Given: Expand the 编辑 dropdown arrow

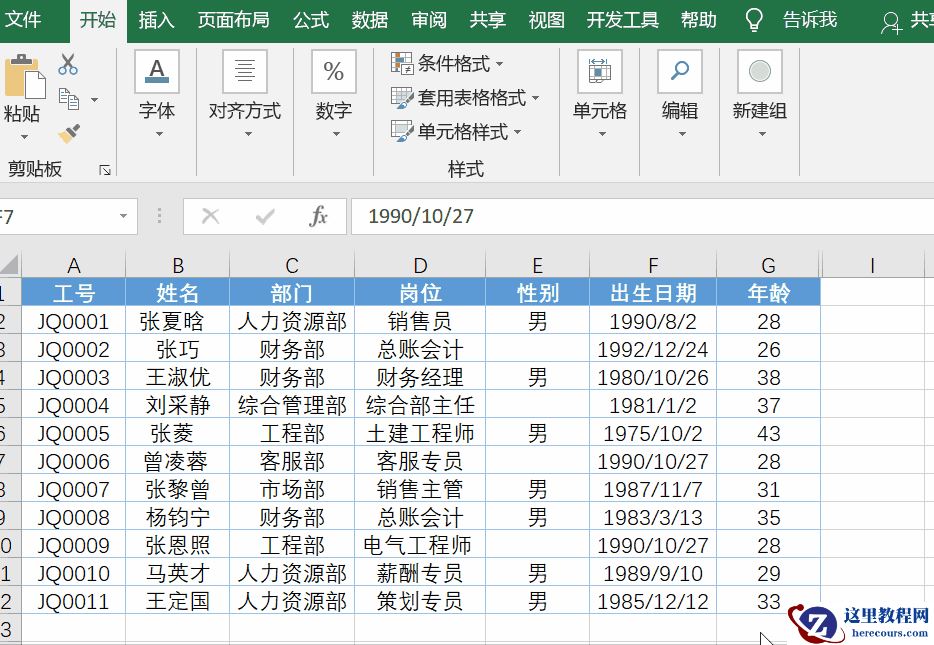Looking at the screenshot, I should click(x=683, y=134).
